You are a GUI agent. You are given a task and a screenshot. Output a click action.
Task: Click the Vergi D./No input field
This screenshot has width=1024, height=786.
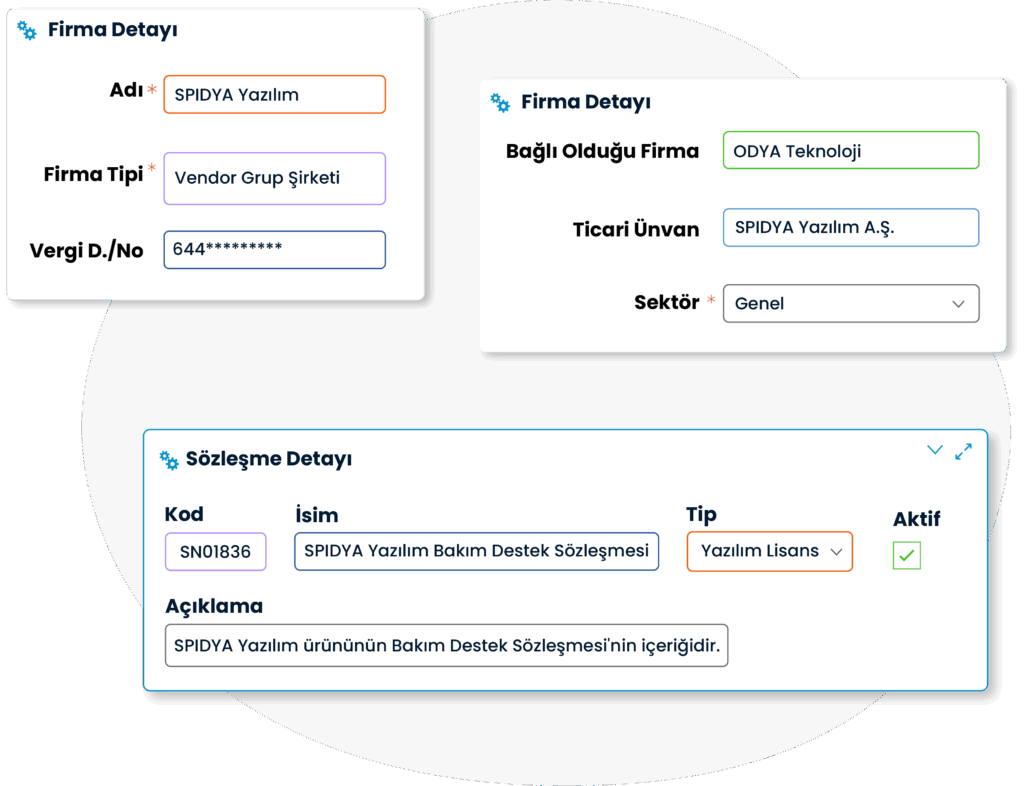coord(275,249)
